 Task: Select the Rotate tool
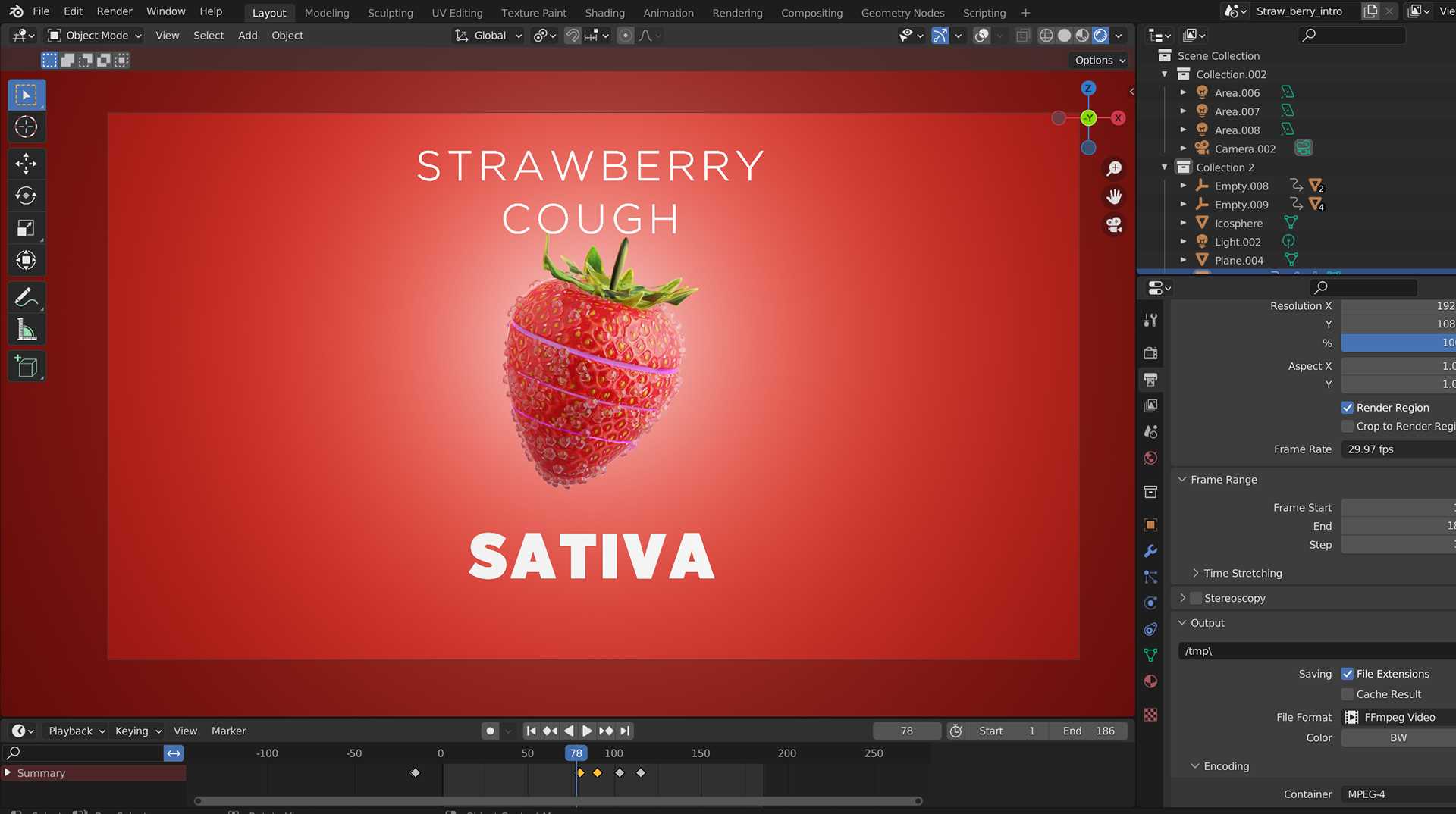pos(27,196)
